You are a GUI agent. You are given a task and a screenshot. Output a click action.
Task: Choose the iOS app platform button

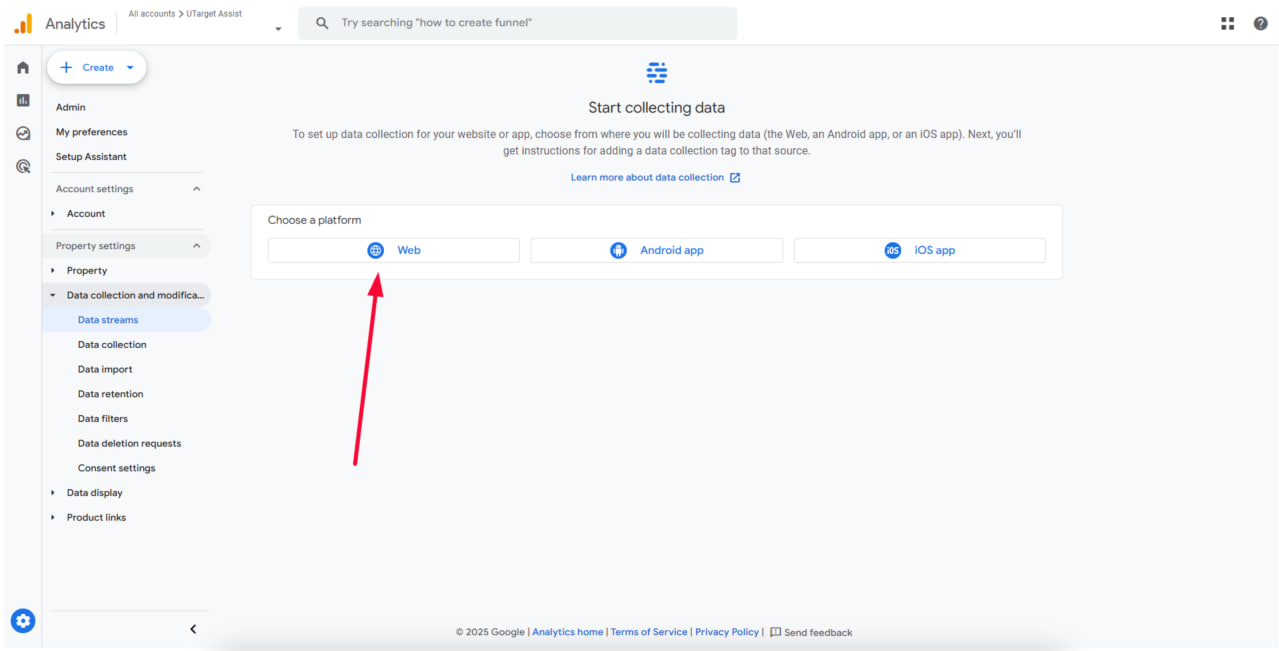pos(920,251)
